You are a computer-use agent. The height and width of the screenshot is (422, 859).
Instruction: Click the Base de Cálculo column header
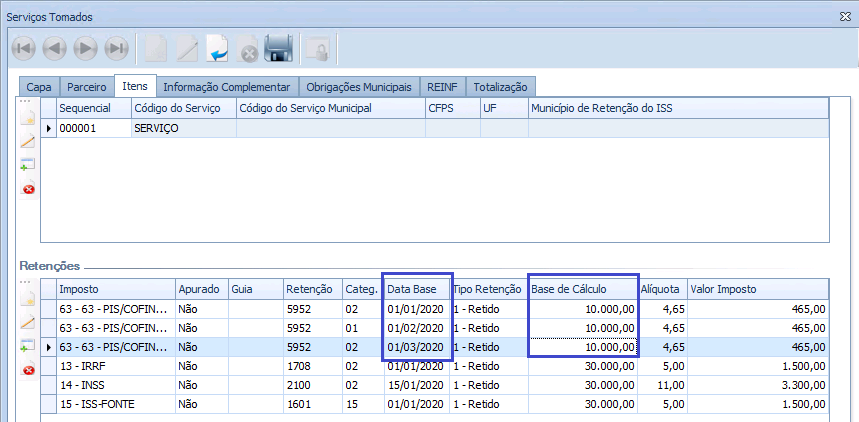point(582,289)
